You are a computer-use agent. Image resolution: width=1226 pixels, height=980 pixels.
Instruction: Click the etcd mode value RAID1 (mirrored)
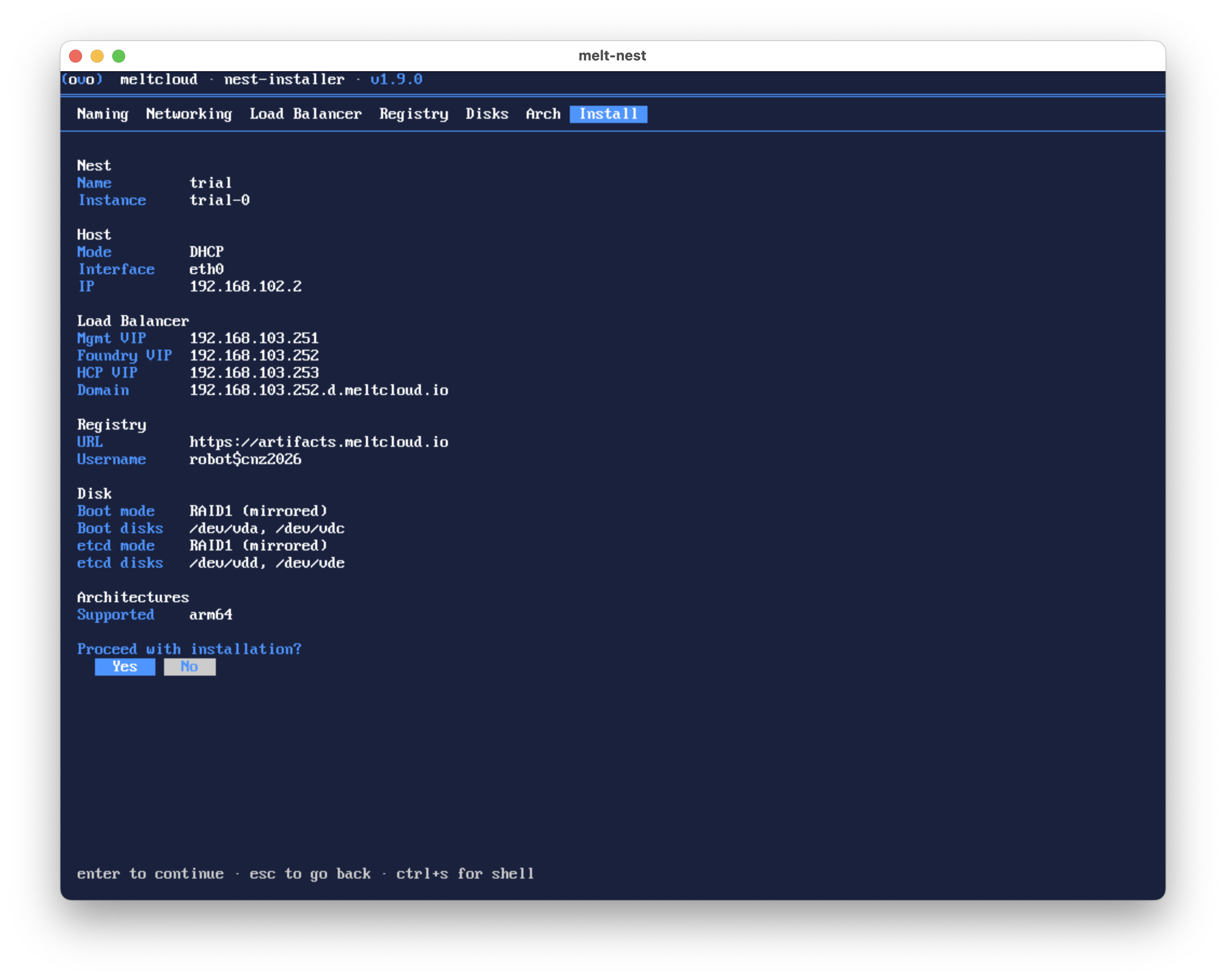[258, 546]
